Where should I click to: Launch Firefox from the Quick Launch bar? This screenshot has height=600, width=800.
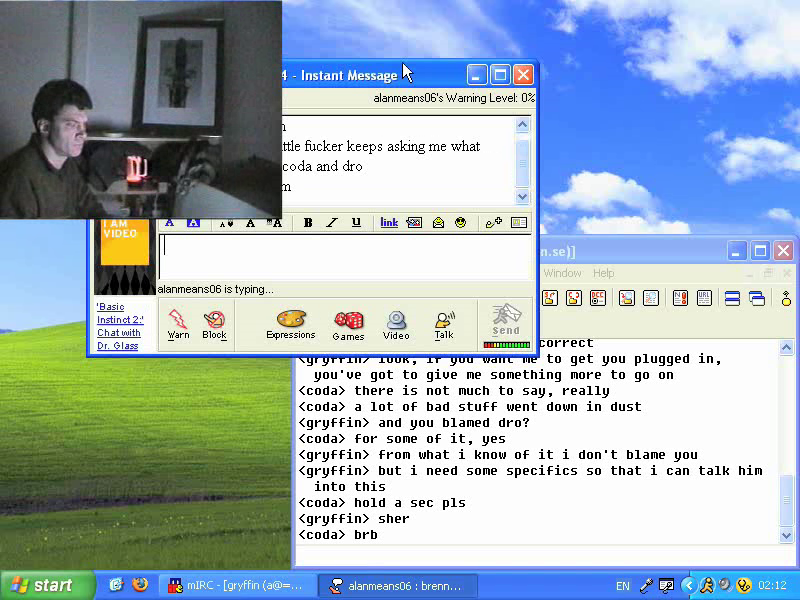[139, 585]
